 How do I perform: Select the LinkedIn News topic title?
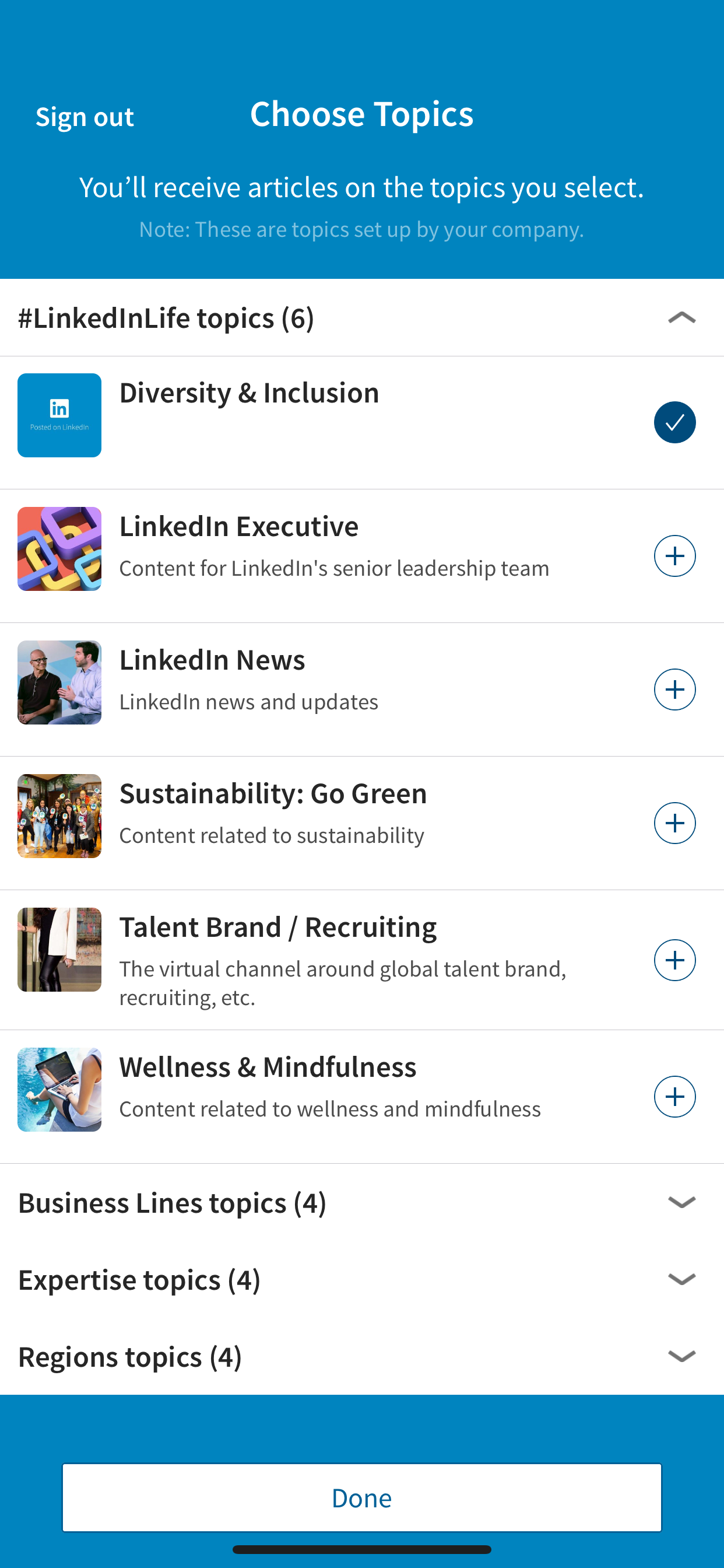pyautogui.click(x=212, y=660)
